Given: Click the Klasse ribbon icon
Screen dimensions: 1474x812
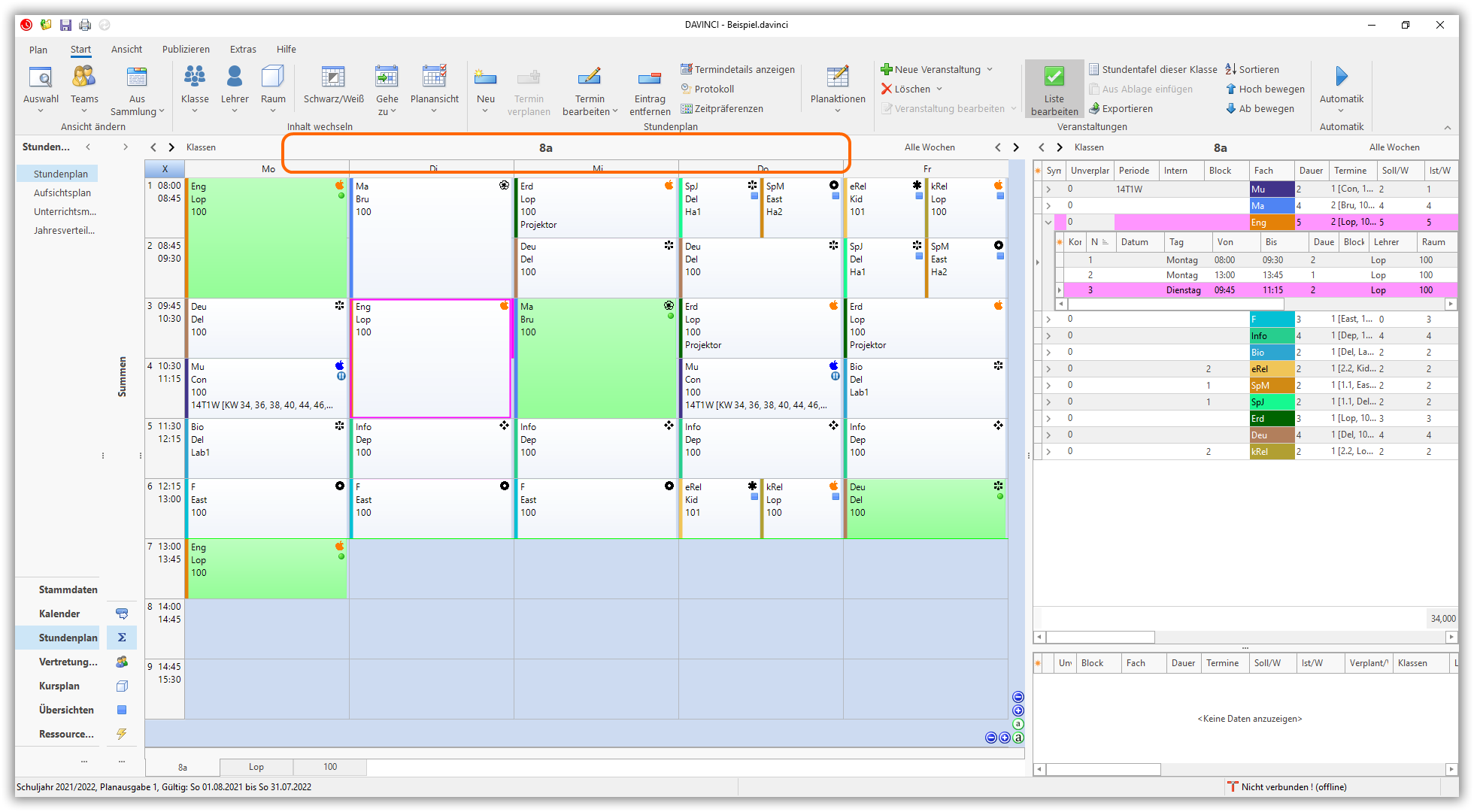Looking at the screenshot, I should click(x=195, y=77).
